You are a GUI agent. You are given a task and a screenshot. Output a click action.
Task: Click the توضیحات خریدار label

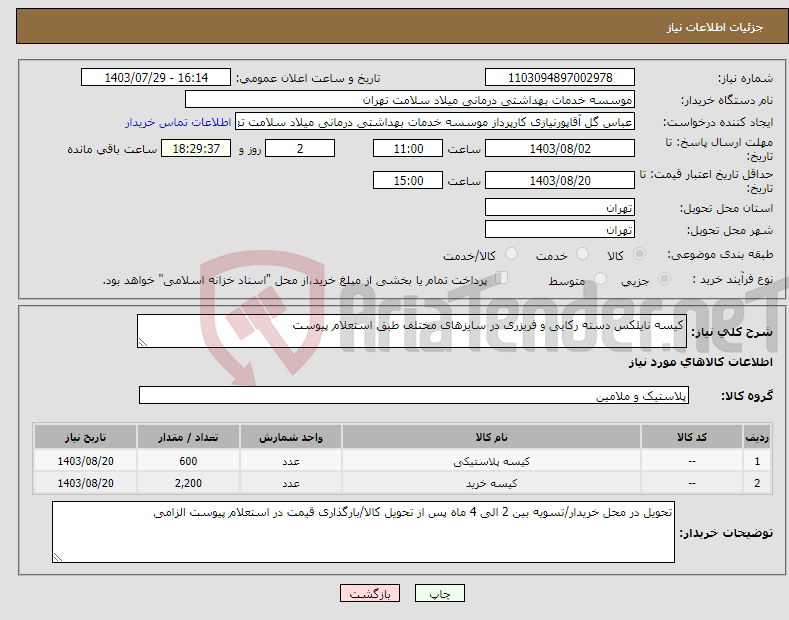tap(726, 533)
